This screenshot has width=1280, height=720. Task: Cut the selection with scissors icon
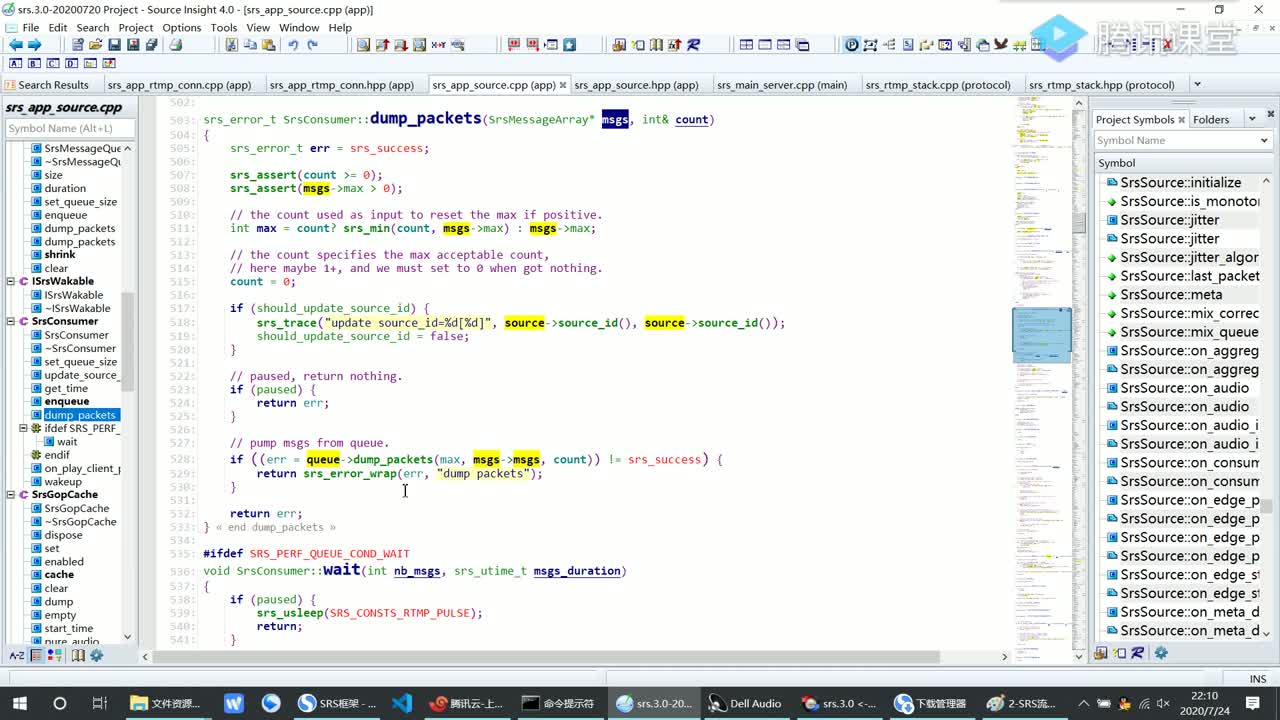tap(232, 45)
